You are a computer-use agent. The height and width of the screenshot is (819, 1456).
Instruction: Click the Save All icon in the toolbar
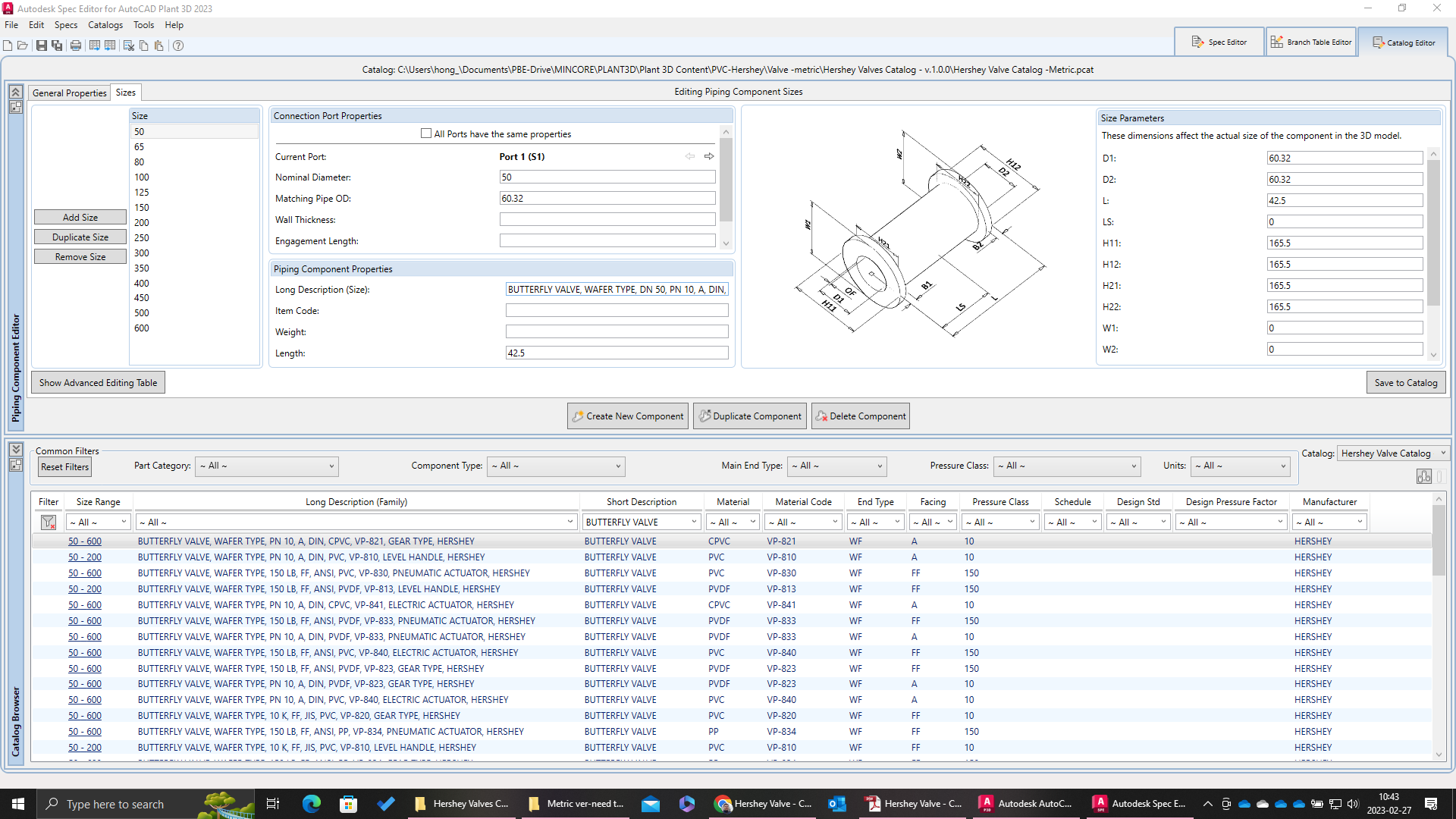pyautogui.click(x=57, y=45)
